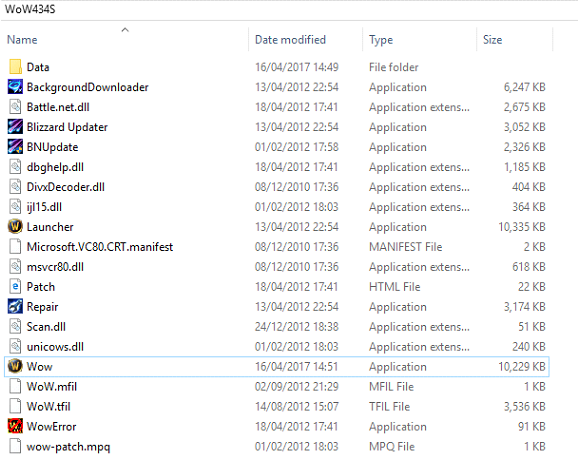The image size is (581, 465).
Task: Click the 91 KB size of WowError
Action: click(x=532, y=426)
